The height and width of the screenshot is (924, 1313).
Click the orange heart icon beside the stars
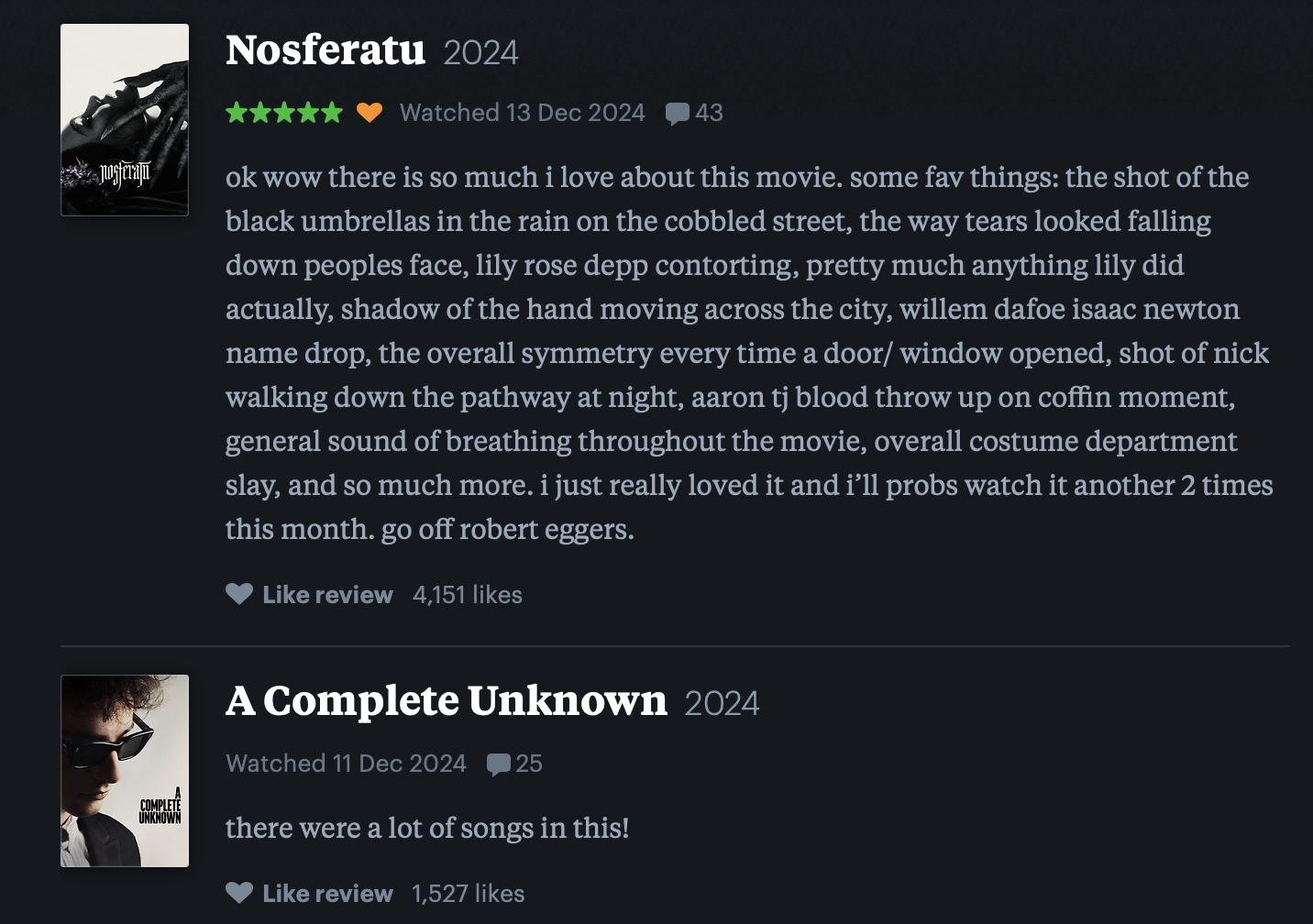click(370, 113)
